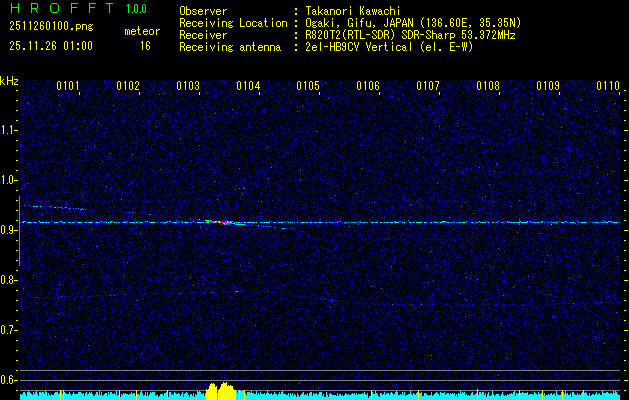Screen dimensions: 629x400
Task: Select the 1.1 frequency axis label
Action: coord(9,129)
